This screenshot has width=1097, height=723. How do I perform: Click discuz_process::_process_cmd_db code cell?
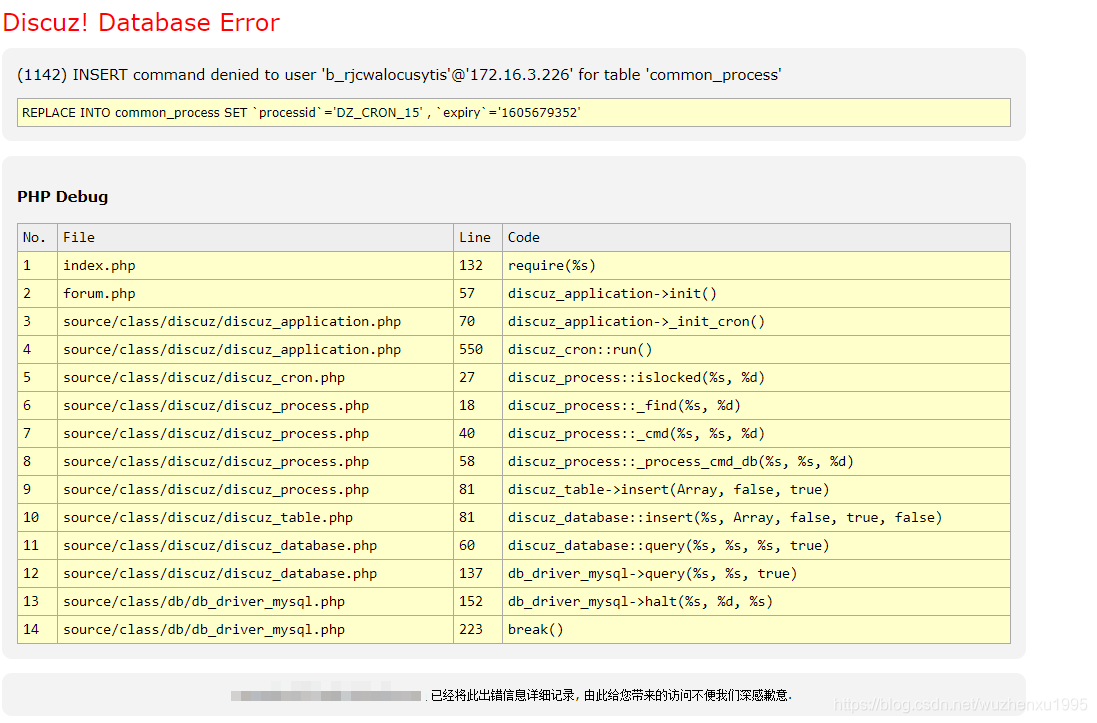tap(756, 462)
